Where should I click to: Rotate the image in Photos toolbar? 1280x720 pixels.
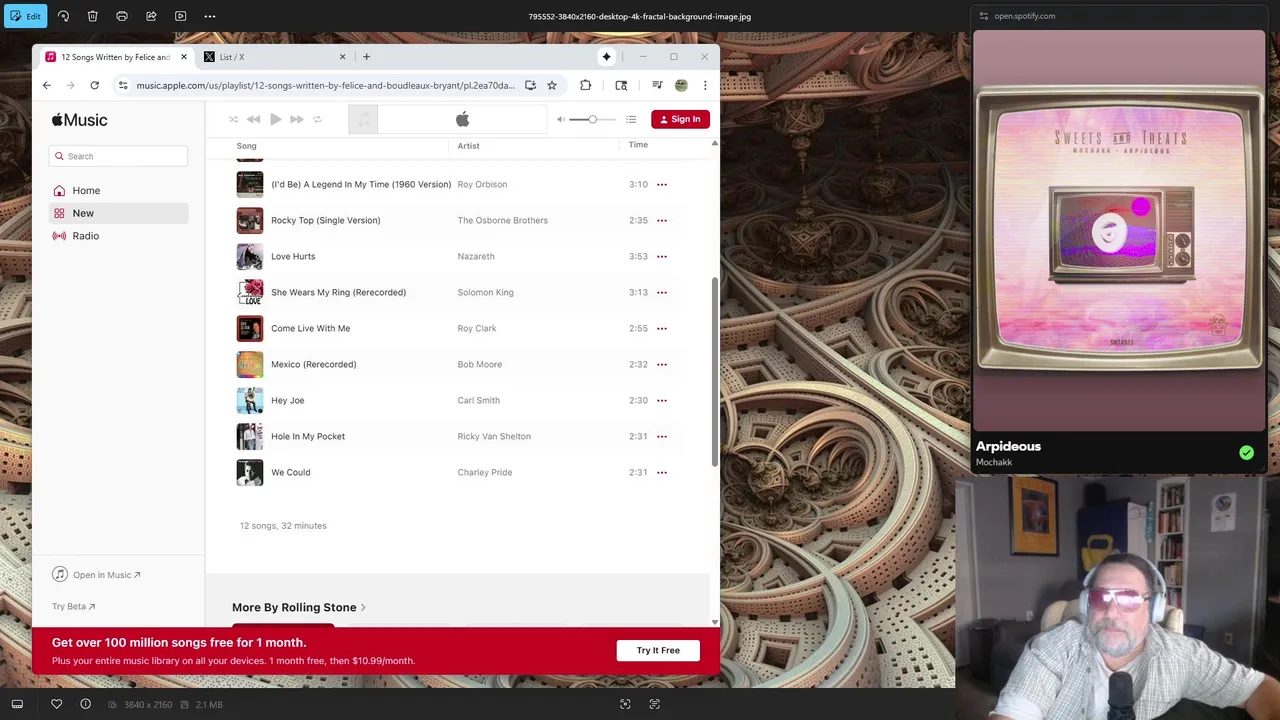pyautogui.click(x=63, y=16)
